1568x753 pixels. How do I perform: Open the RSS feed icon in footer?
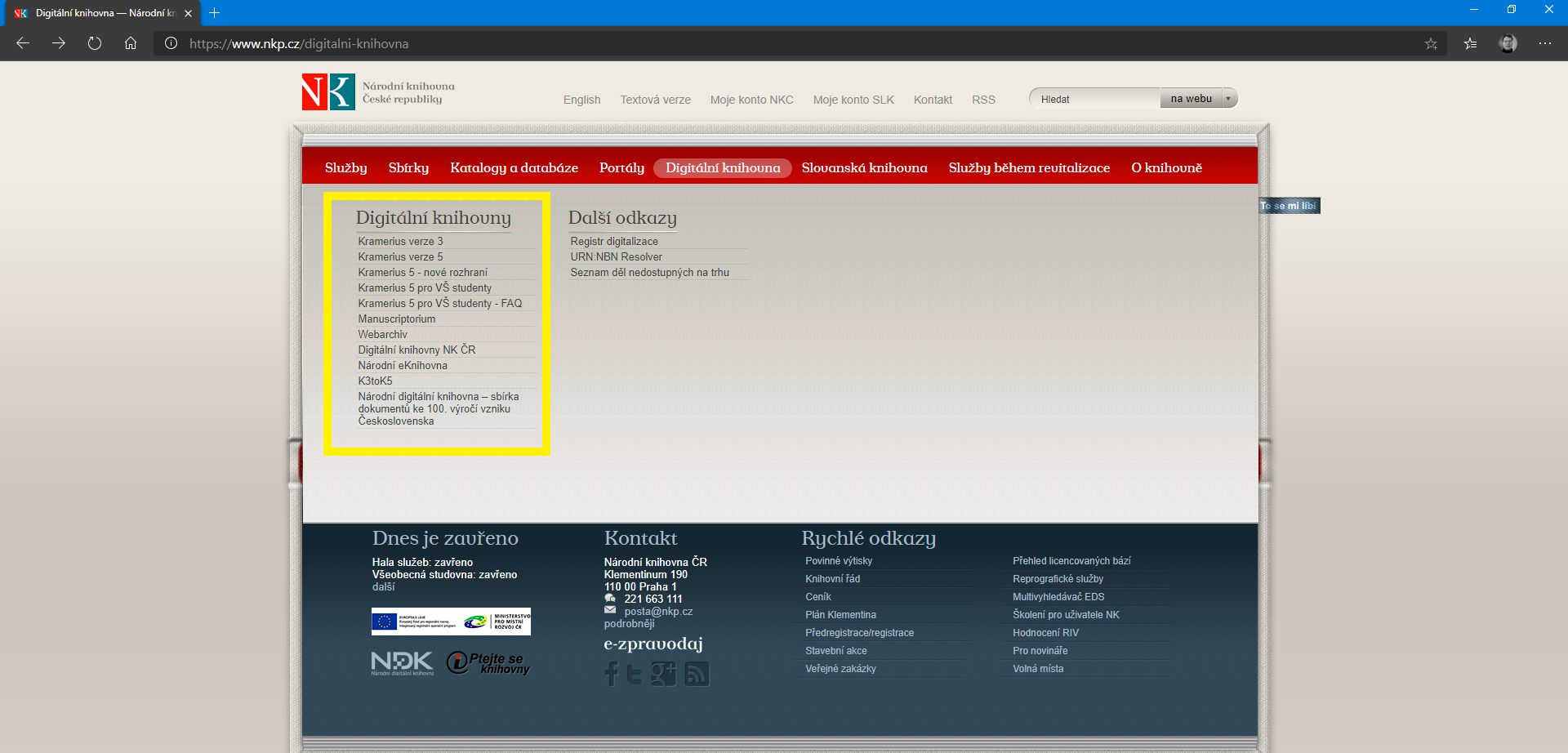pos(697,674)
